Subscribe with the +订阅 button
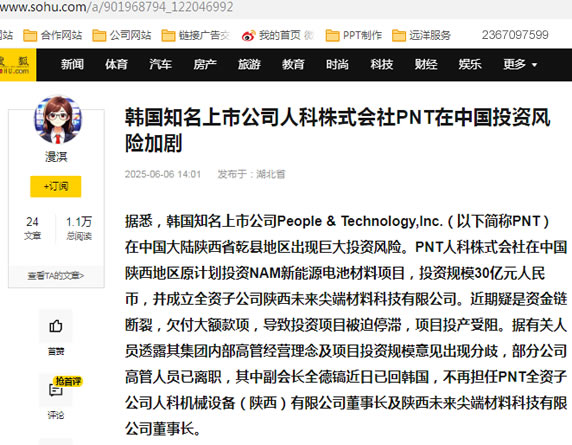This screenshot has width=572, height=445. [55, 186]
